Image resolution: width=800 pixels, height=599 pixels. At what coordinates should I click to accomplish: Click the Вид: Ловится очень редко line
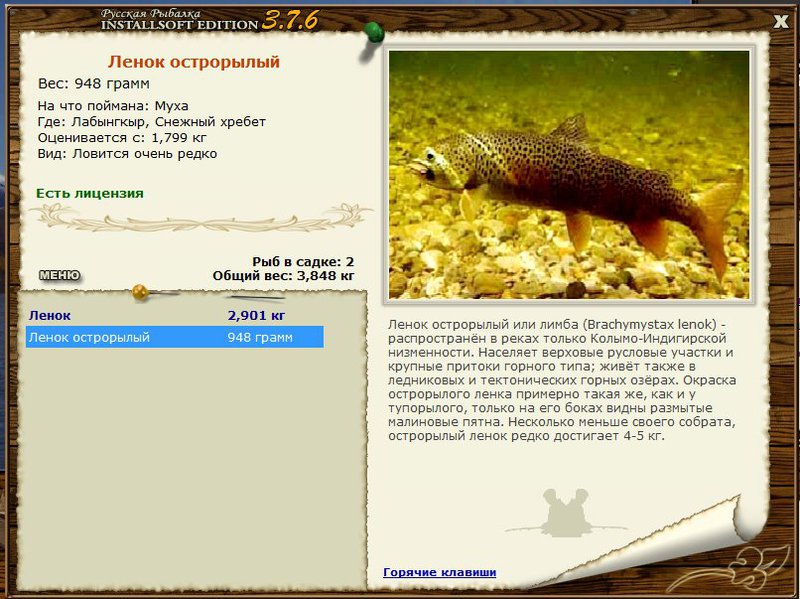(127, 154)
